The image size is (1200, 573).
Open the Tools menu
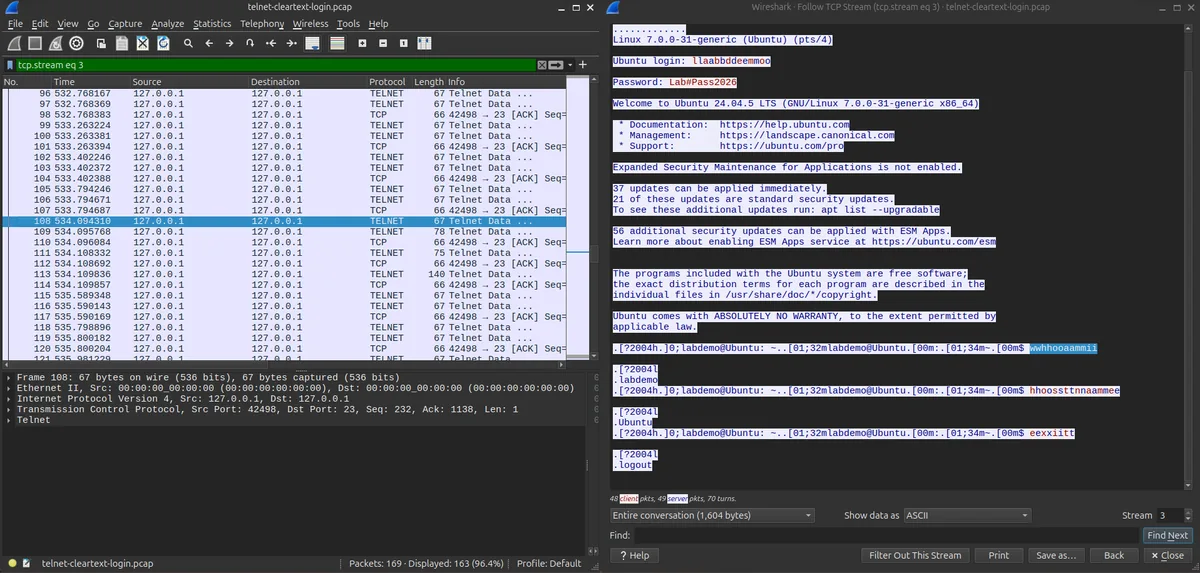[348, 23]
